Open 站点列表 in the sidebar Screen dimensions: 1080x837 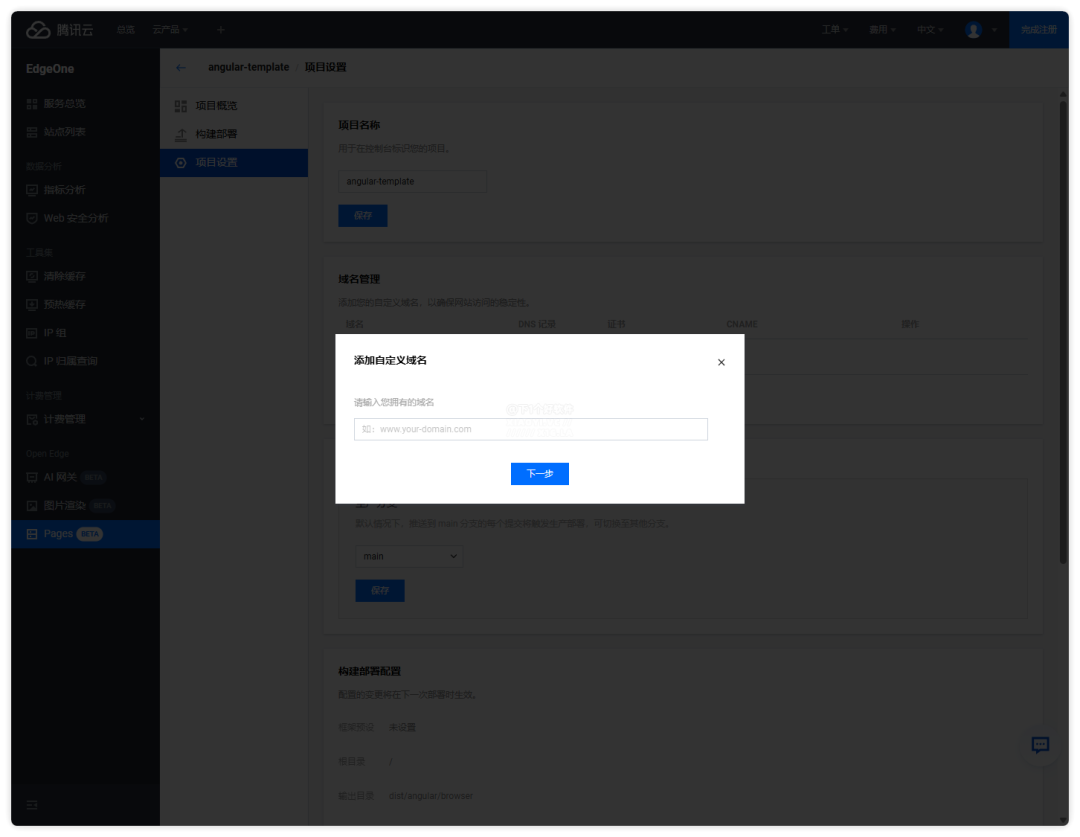[85, 132]
